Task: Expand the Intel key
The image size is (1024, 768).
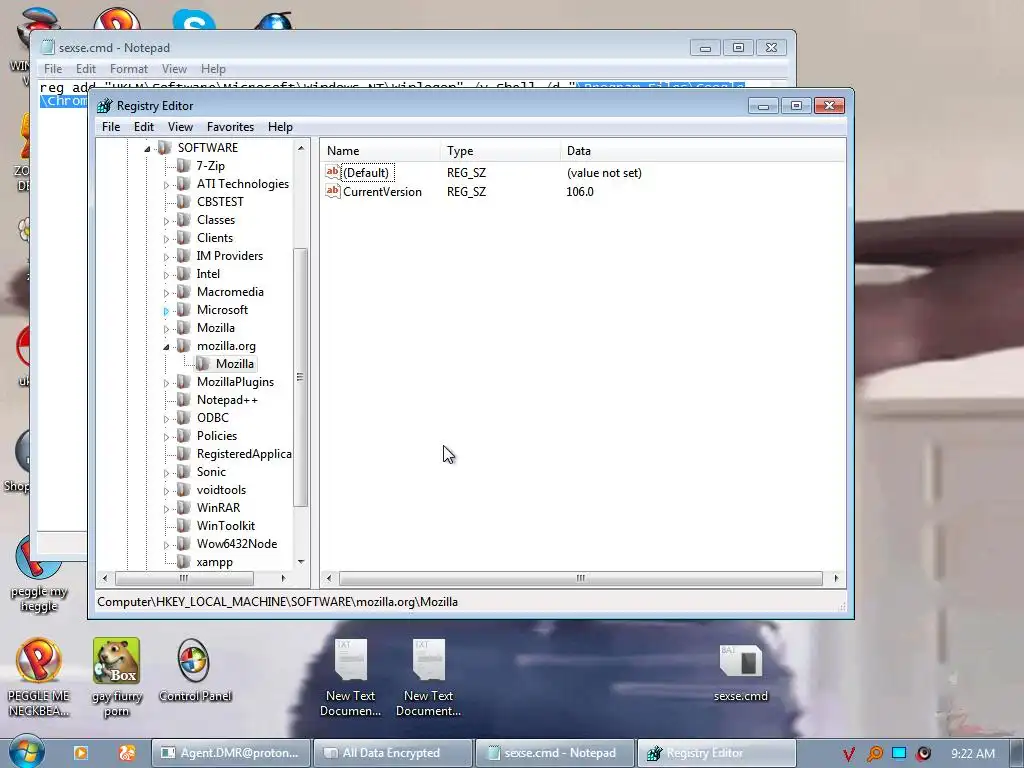Action: pyautogui.click(x=166, y=275)
